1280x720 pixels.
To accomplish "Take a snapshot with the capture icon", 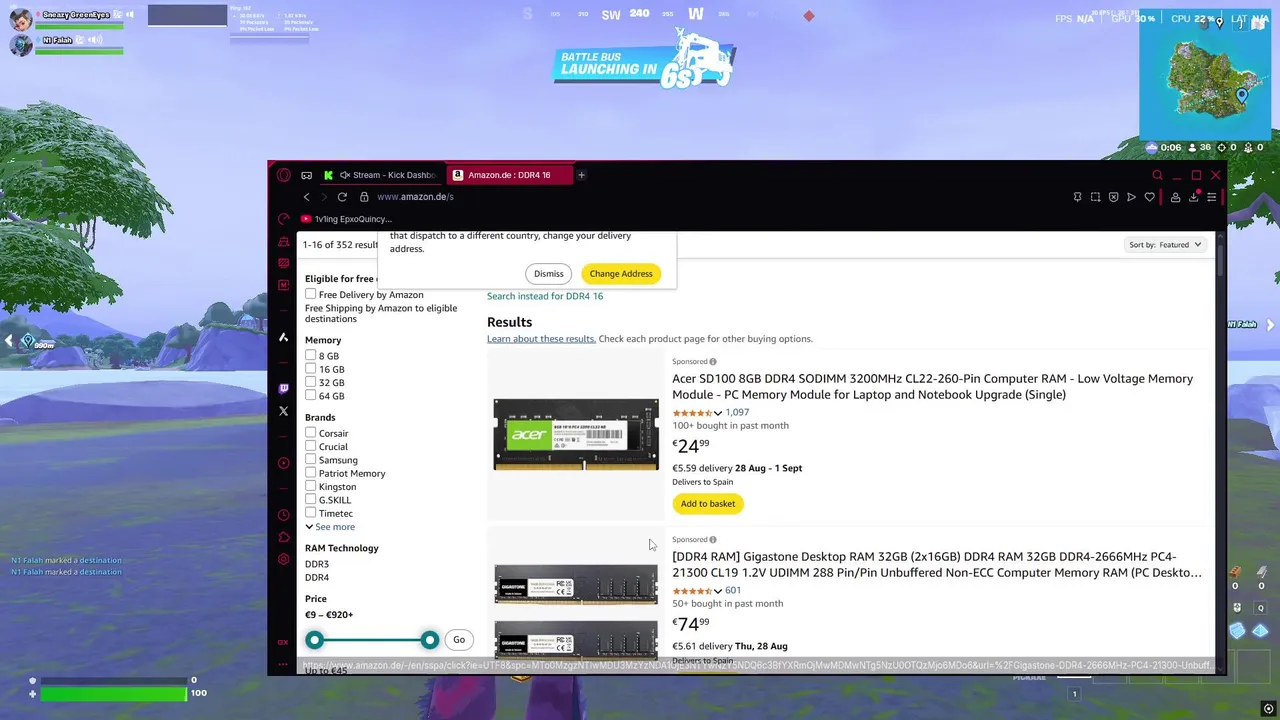I will (x=1095, y=197).
